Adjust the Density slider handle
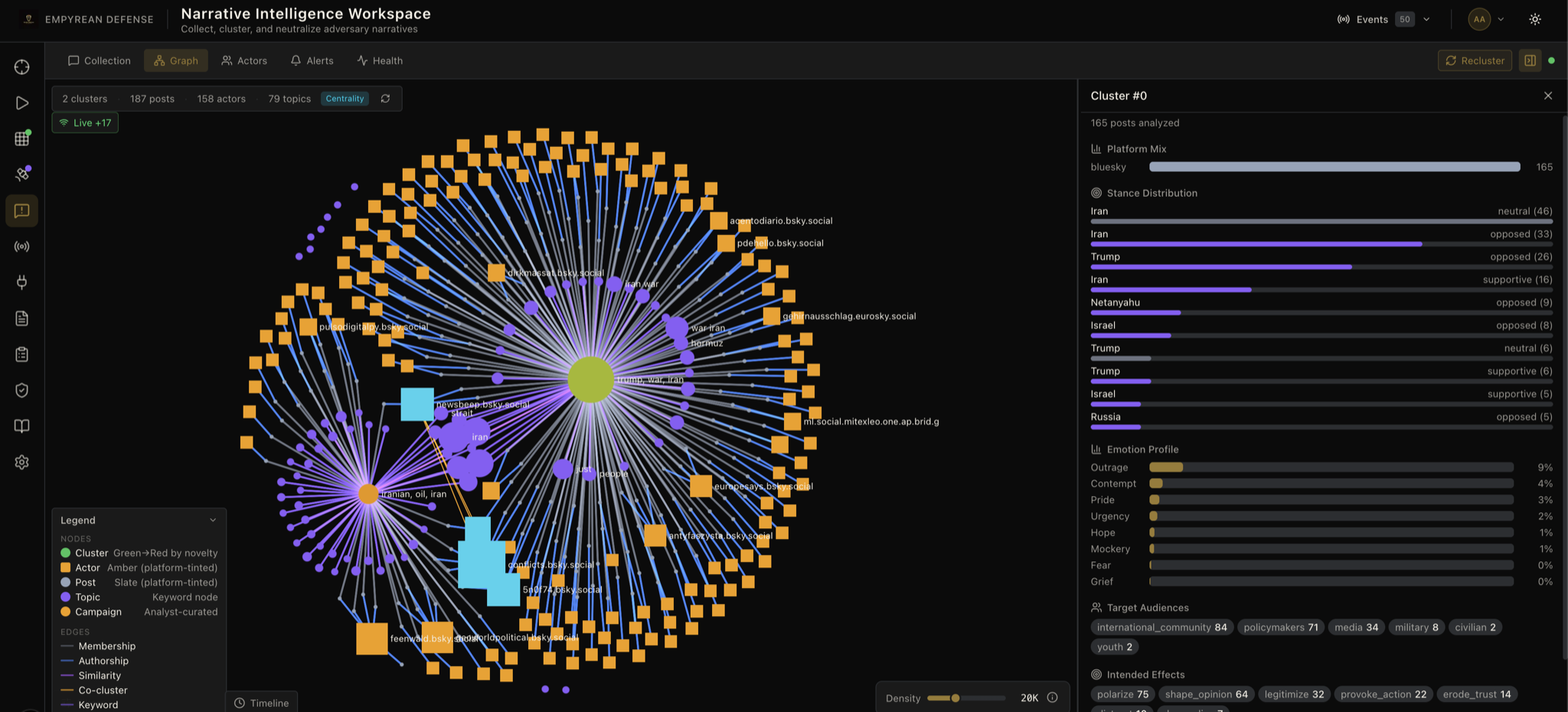The height and width of the screenshot is (712, 1568). pos(955,698)
